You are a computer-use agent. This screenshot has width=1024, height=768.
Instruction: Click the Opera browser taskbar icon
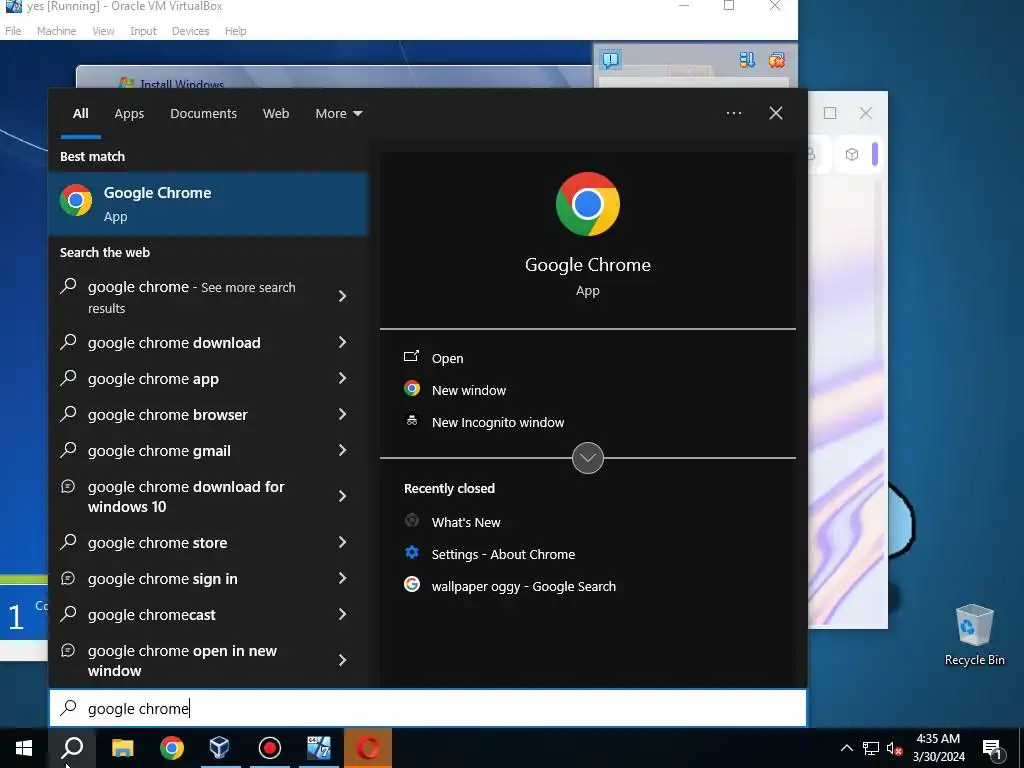click(x=368, y=748)
